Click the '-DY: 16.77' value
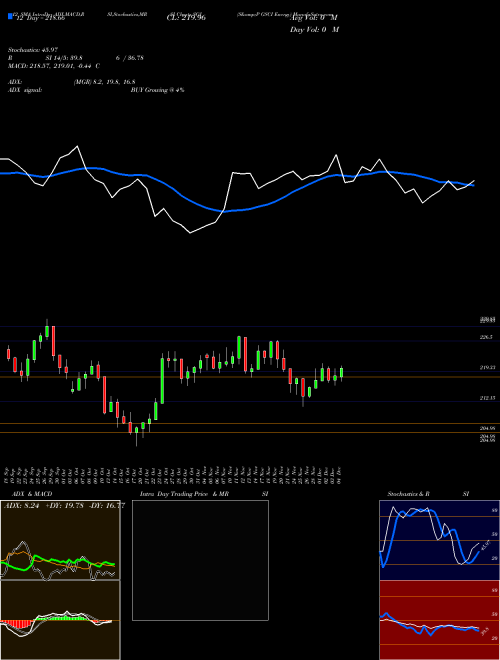 click(x=107, y=506)
